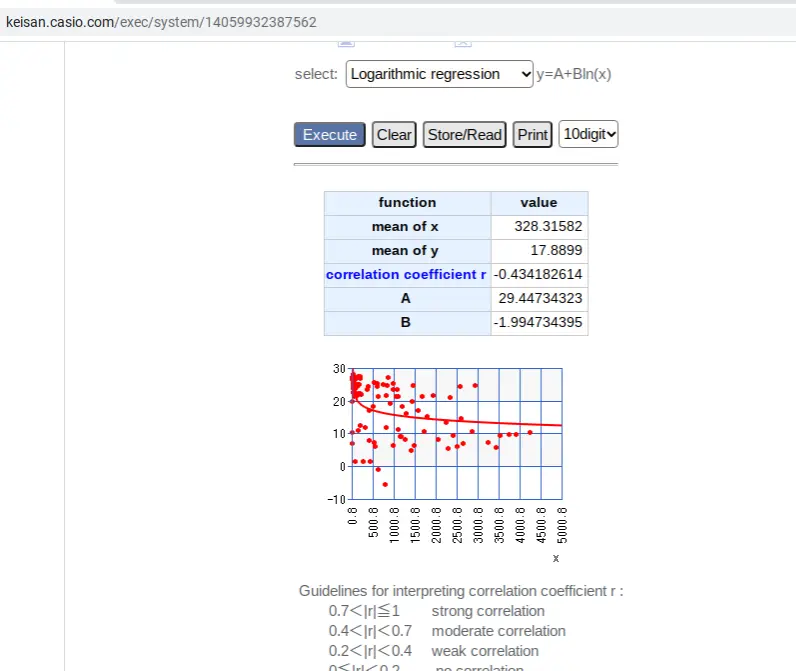Screen dimensions: 796x671
Task: Expand the Logarithmic regression type selector
Action: 439,74
